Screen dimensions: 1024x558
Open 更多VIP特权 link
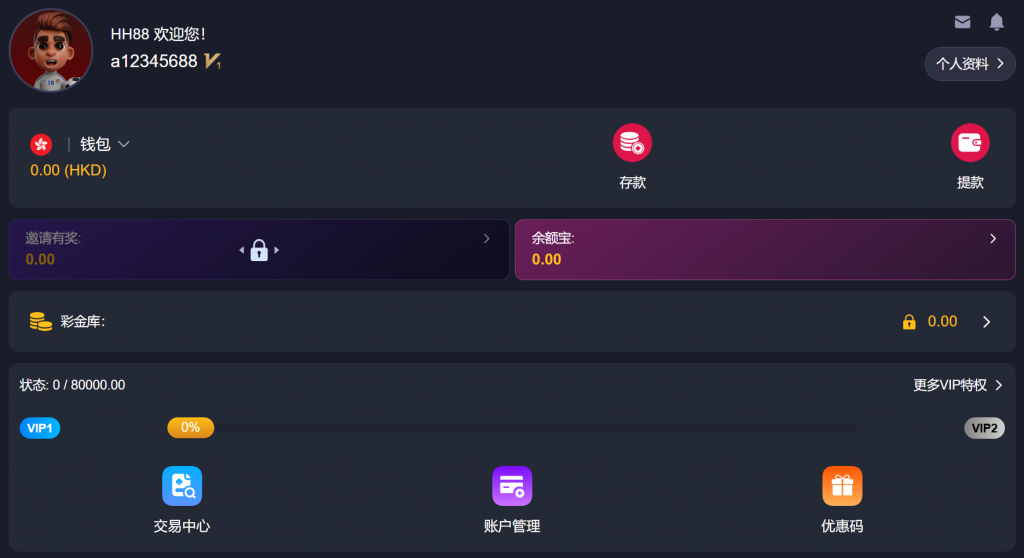click(x=957, y=385)
